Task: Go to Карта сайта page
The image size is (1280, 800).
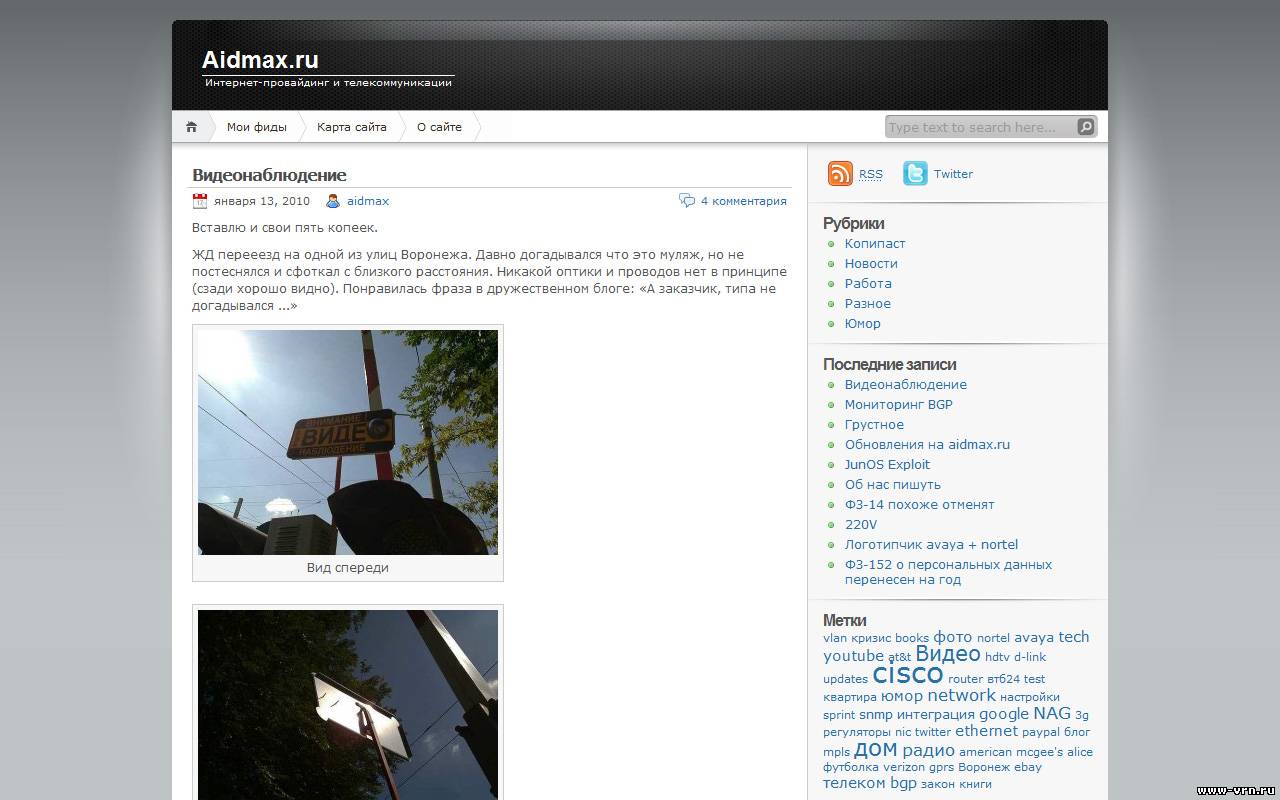Action: (351, 127)
